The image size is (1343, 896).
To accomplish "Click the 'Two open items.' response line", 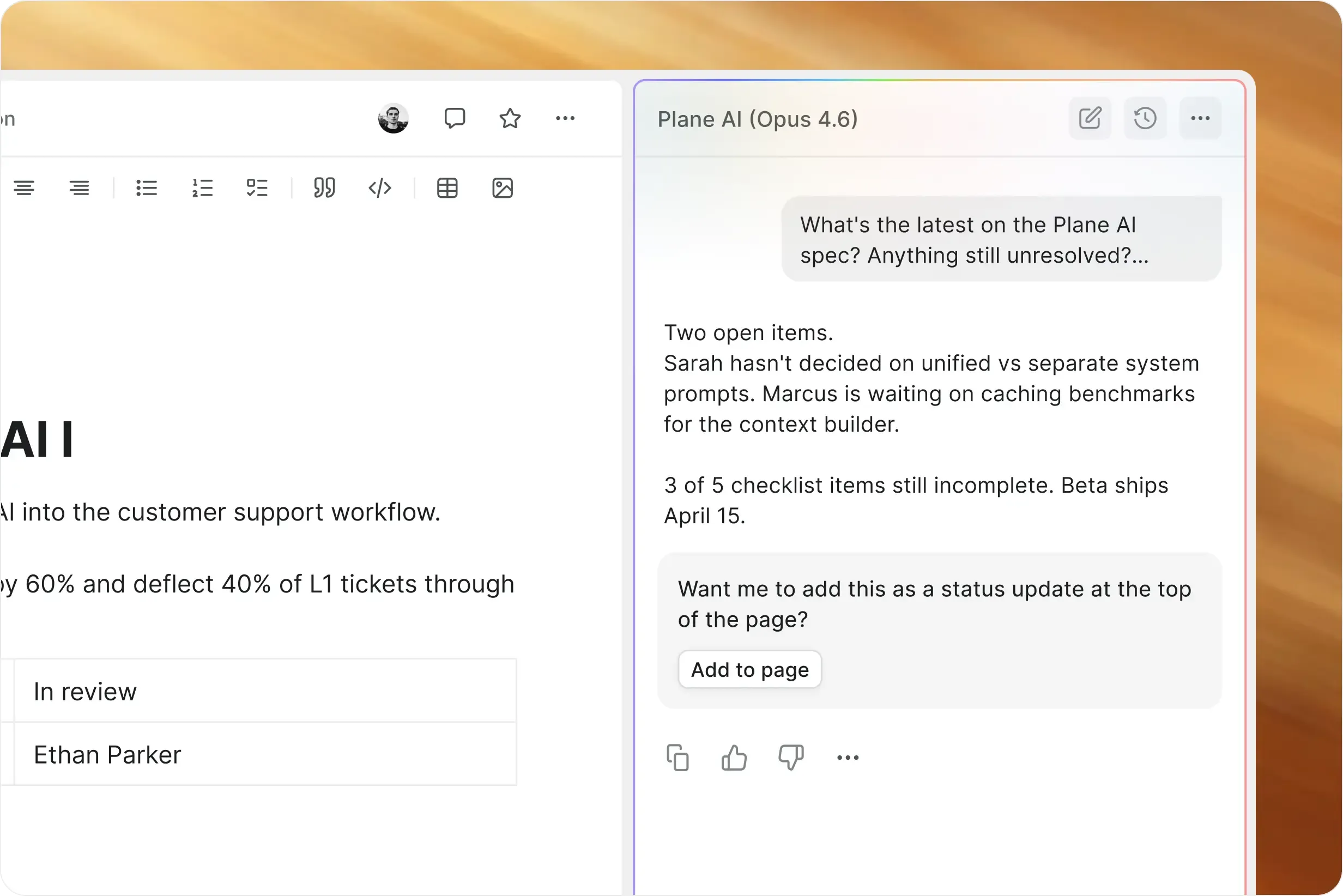I will [749, 332].
